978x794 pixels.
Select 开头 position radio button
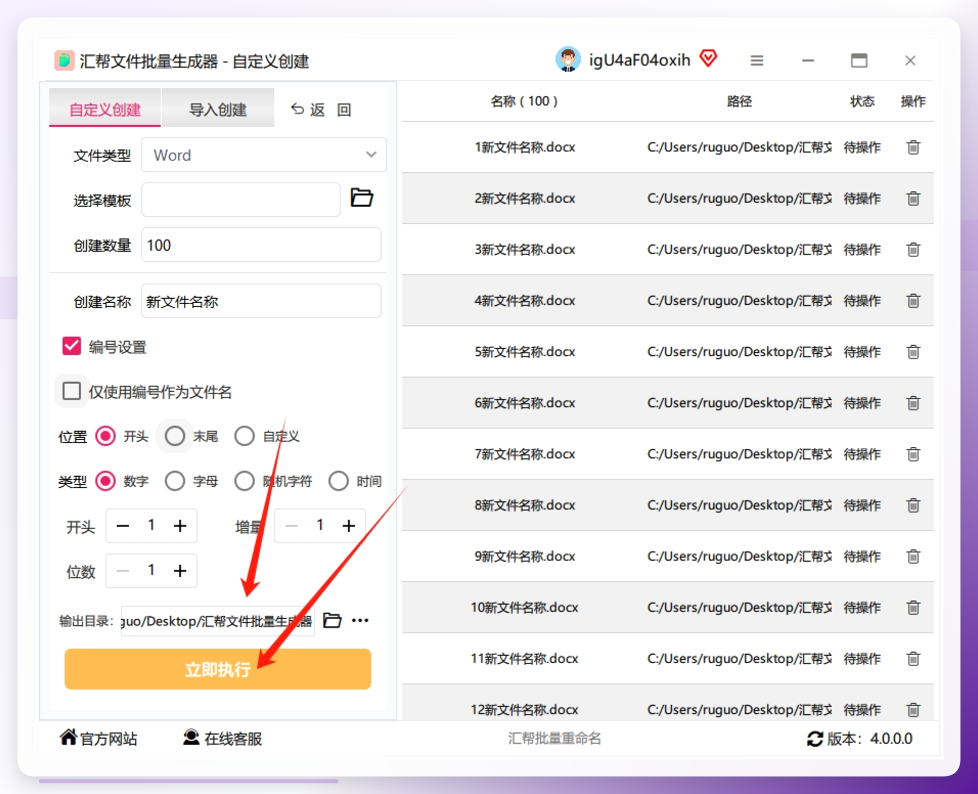[x=105, y=436]
